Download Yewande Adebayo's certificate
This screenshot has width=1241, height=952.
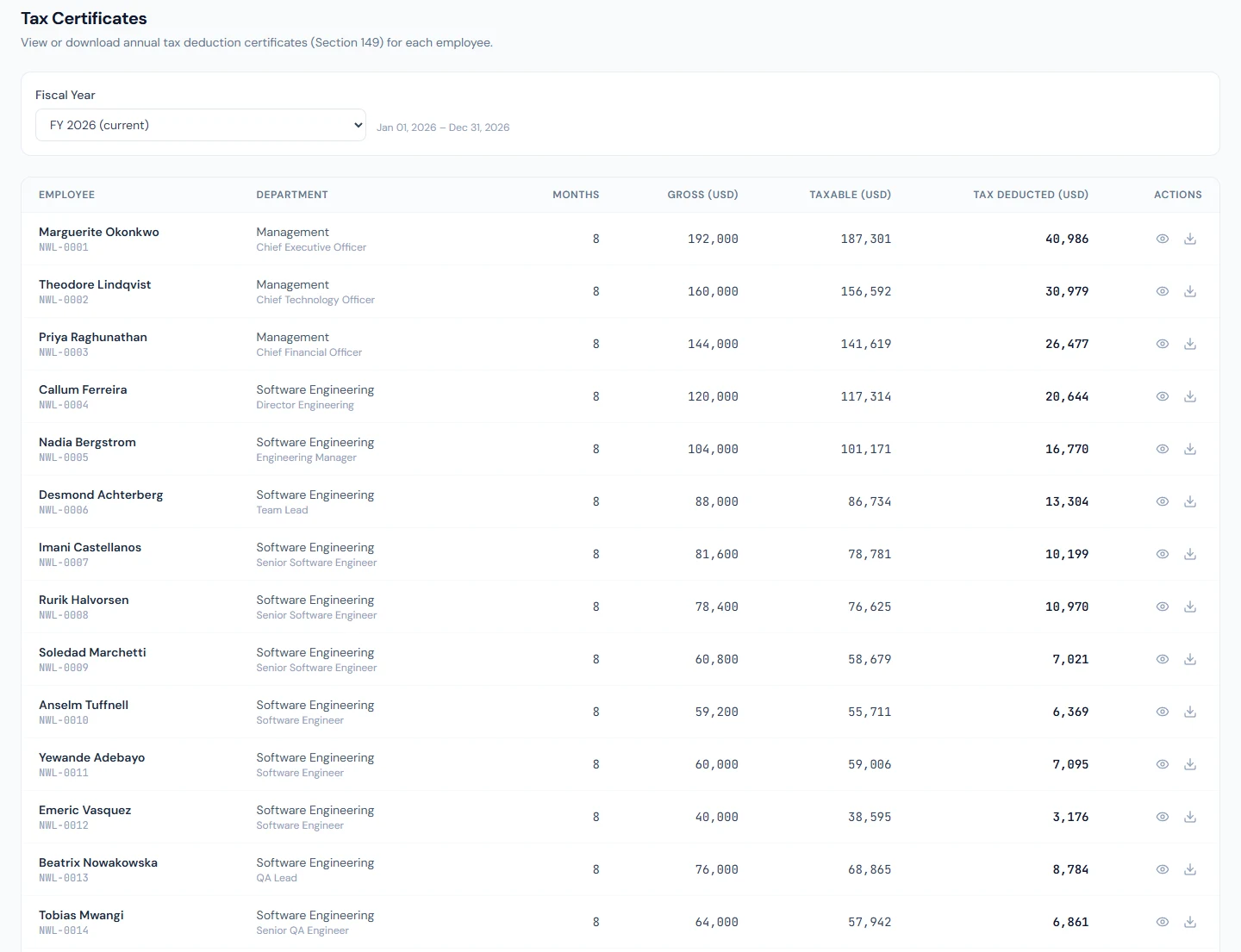click(x=1190, y=764)
